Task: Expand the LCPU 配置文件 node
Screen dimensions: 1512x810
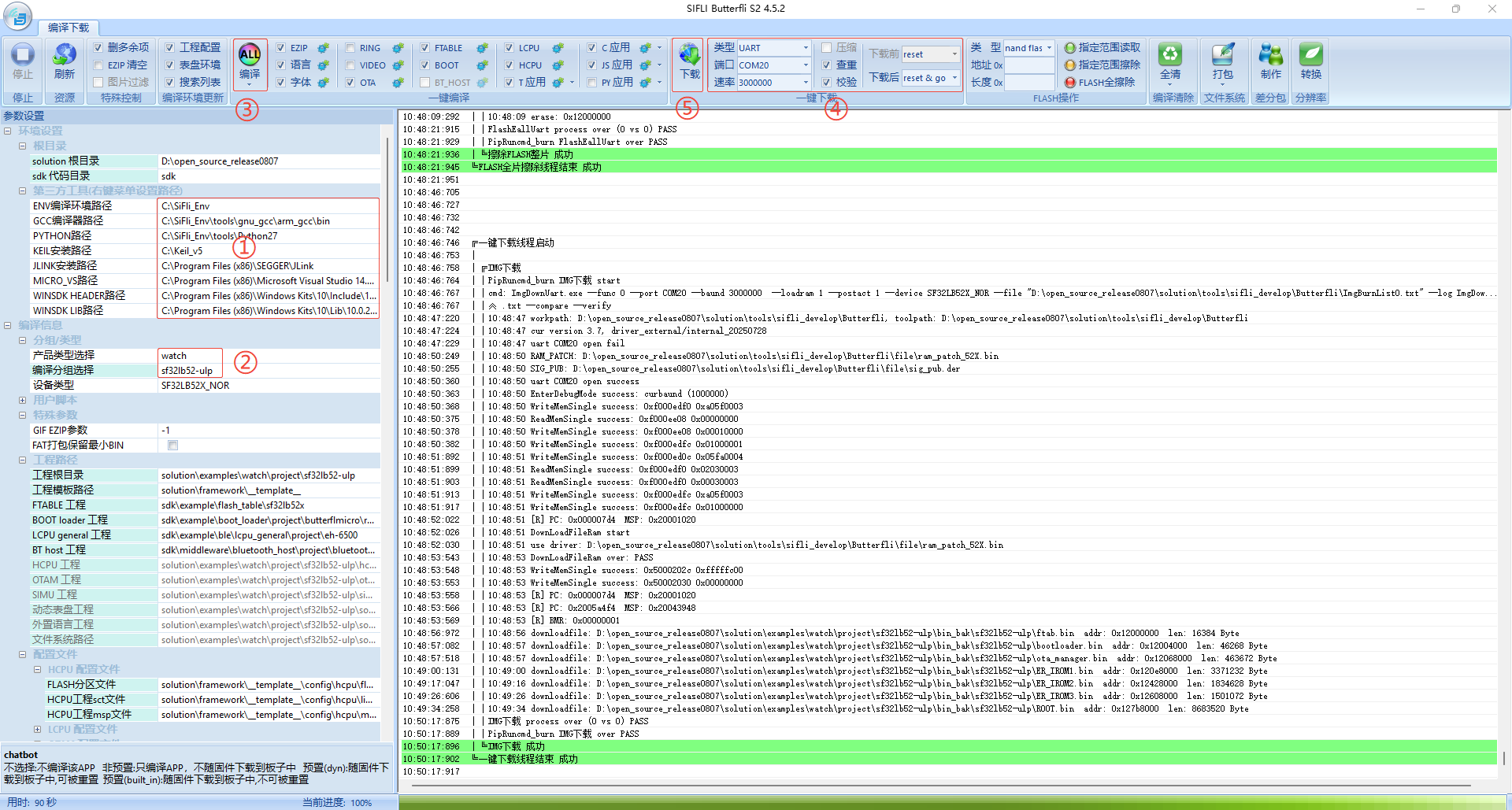Action: [x=38, y=730]
